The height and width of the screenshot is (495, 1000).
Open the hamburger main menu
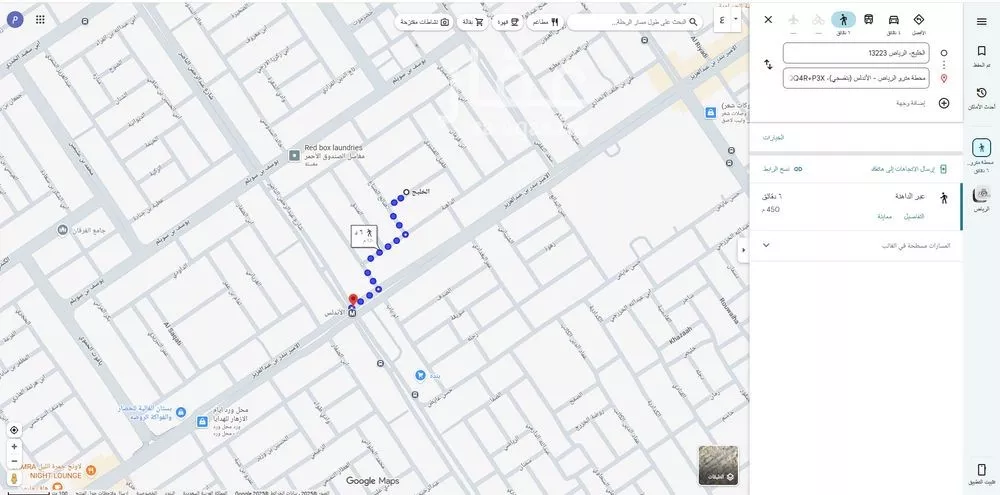click(981, 21)
